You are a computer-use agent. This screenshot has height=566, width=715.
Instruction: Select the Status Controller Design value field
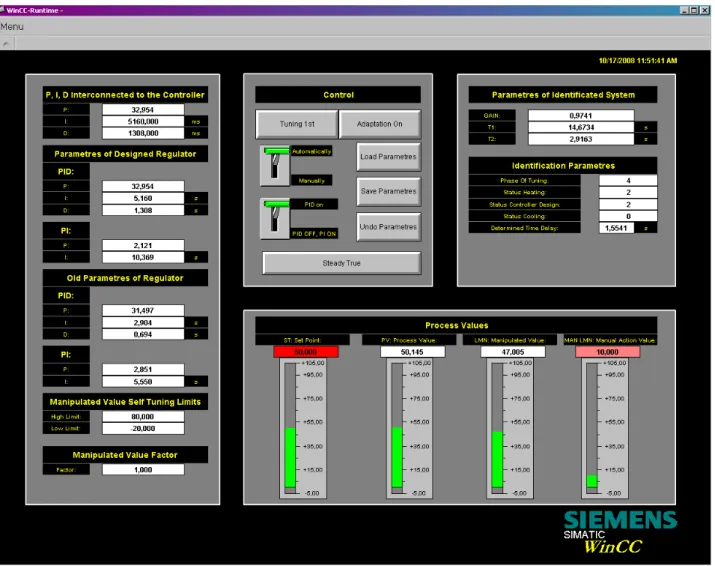pos(628,204)
